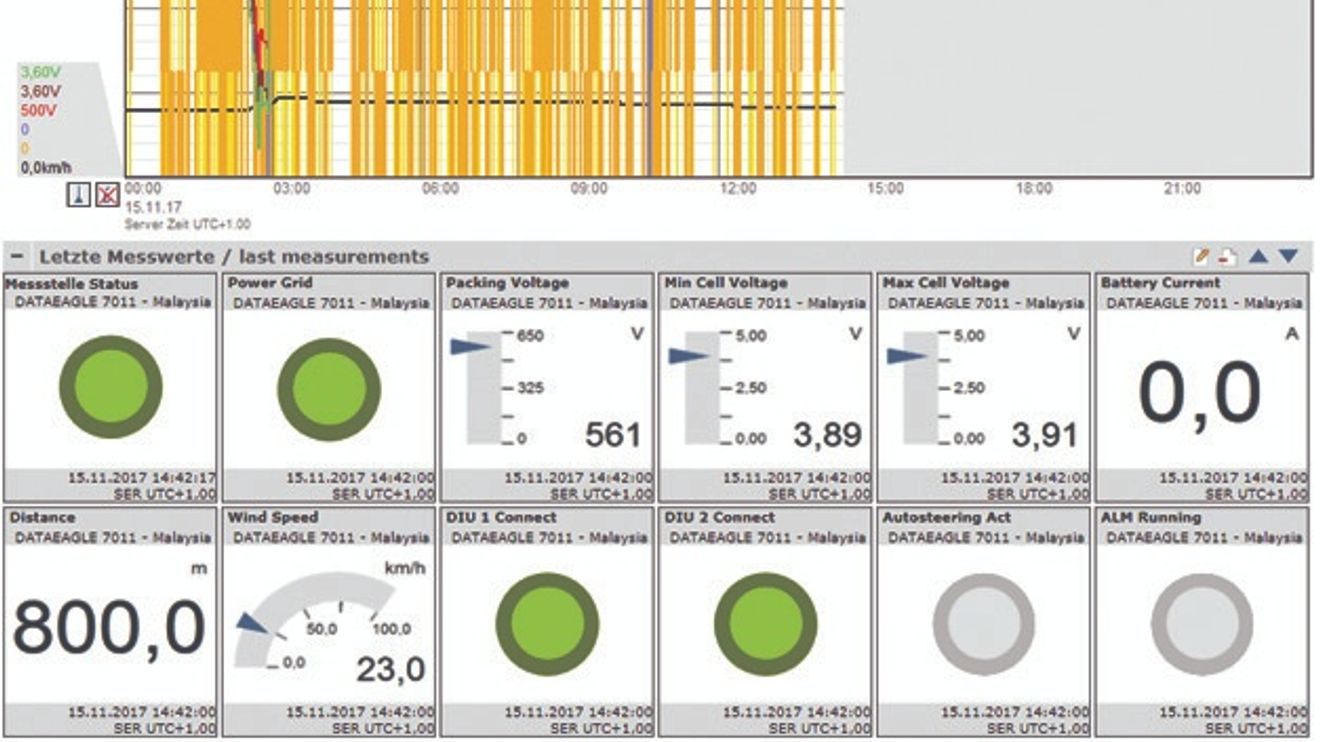The image size is (1320, 742).
Task: Click the 12:00 time axis label
Action: click(738, 188)
